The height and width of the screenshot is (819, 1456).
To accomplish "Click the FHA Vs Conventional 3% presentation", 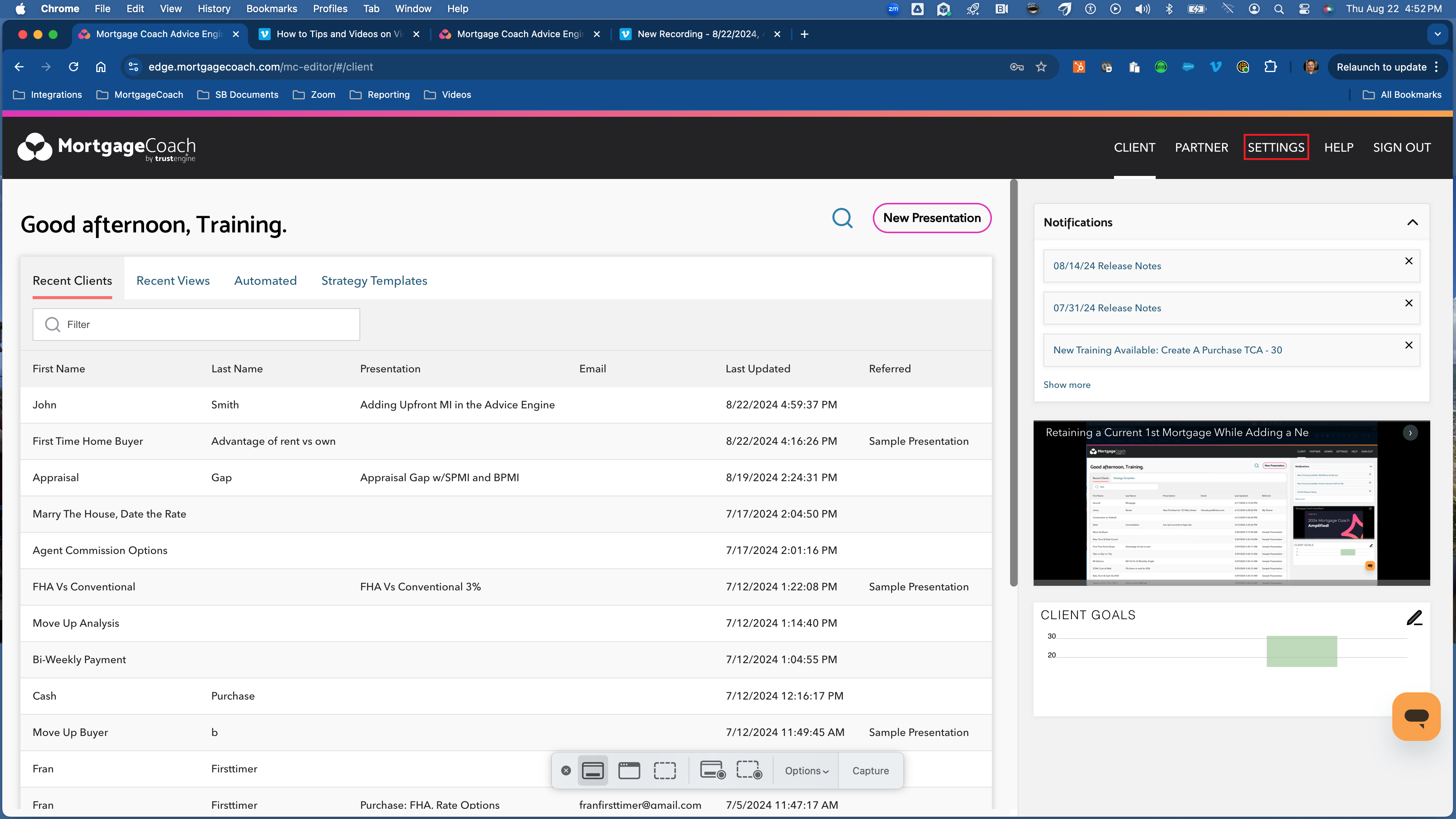I will click(420, 587).
